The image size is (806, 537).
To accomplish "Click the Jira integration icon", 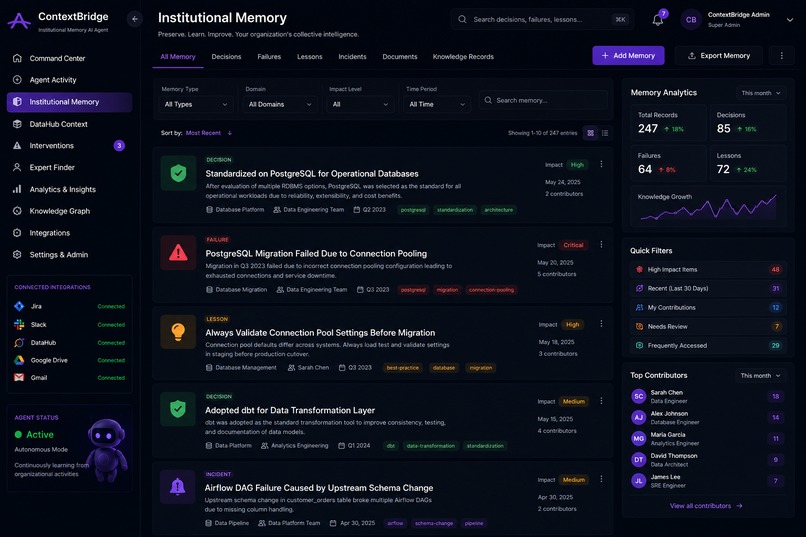I will coord(19,306).
